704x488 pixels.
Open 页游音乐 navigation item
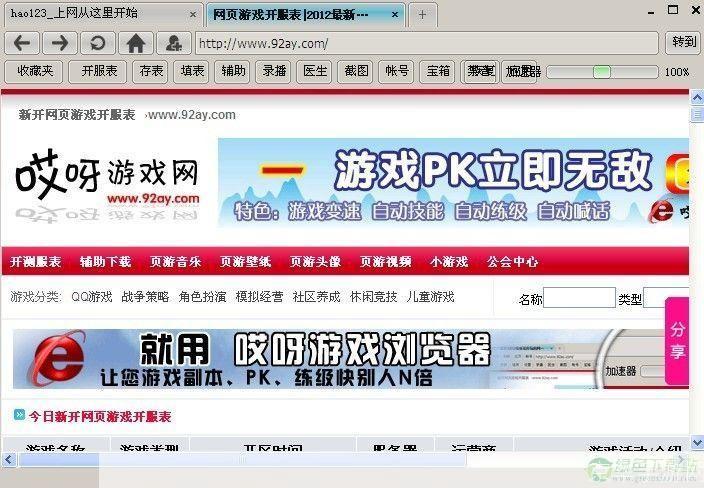[x=176, y=262]
